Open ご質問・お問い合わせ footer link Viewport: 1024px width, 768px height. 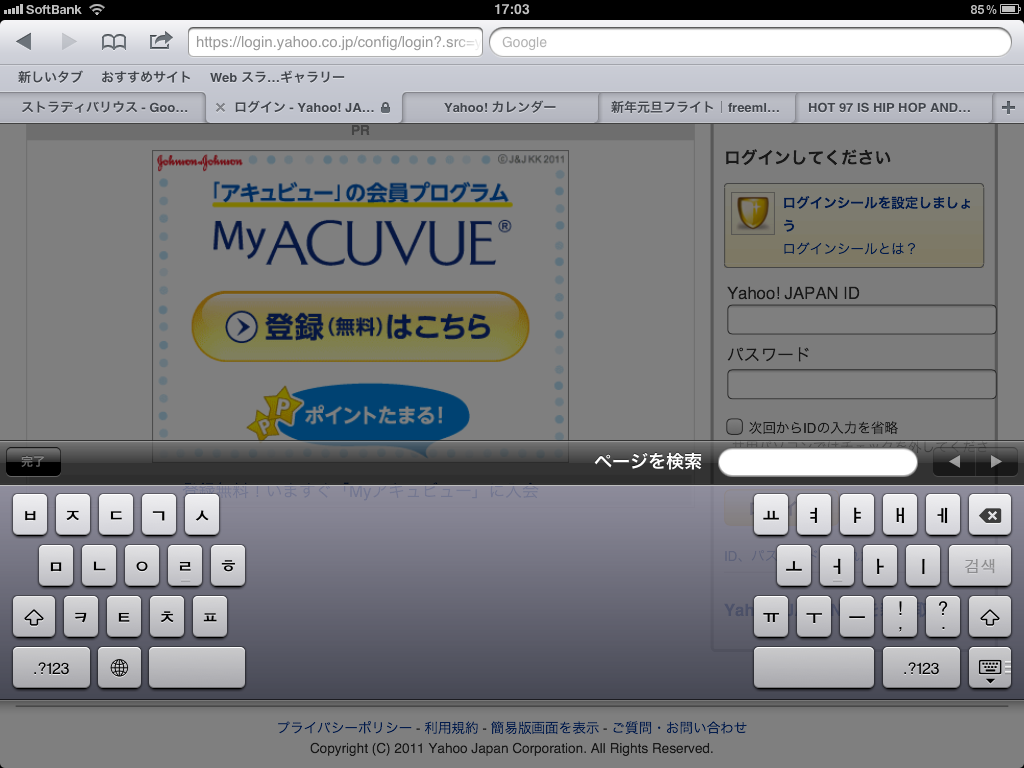click(679, 728)
